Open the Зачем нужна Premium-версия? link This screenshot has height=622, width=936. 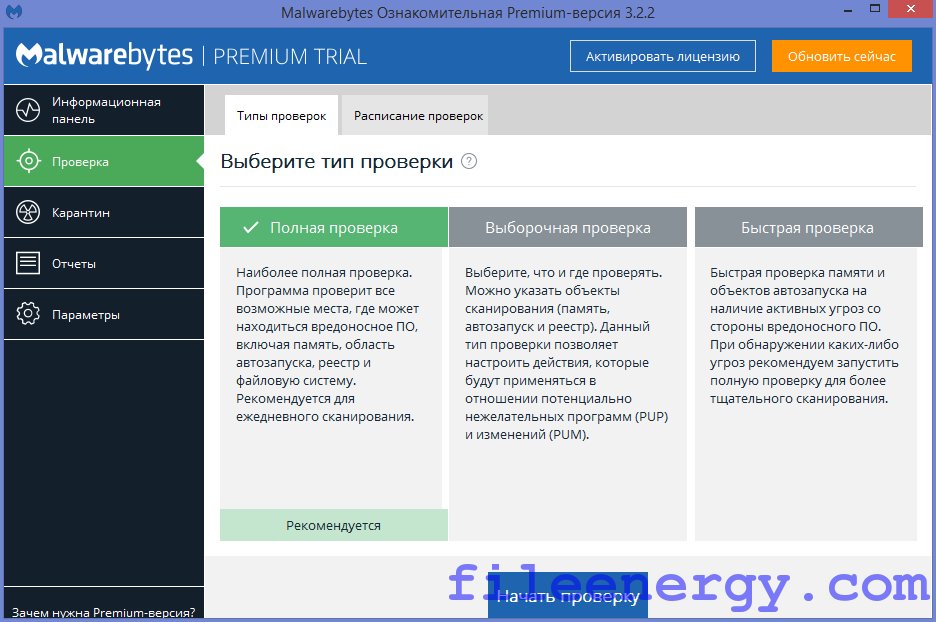tap(103, 612)
